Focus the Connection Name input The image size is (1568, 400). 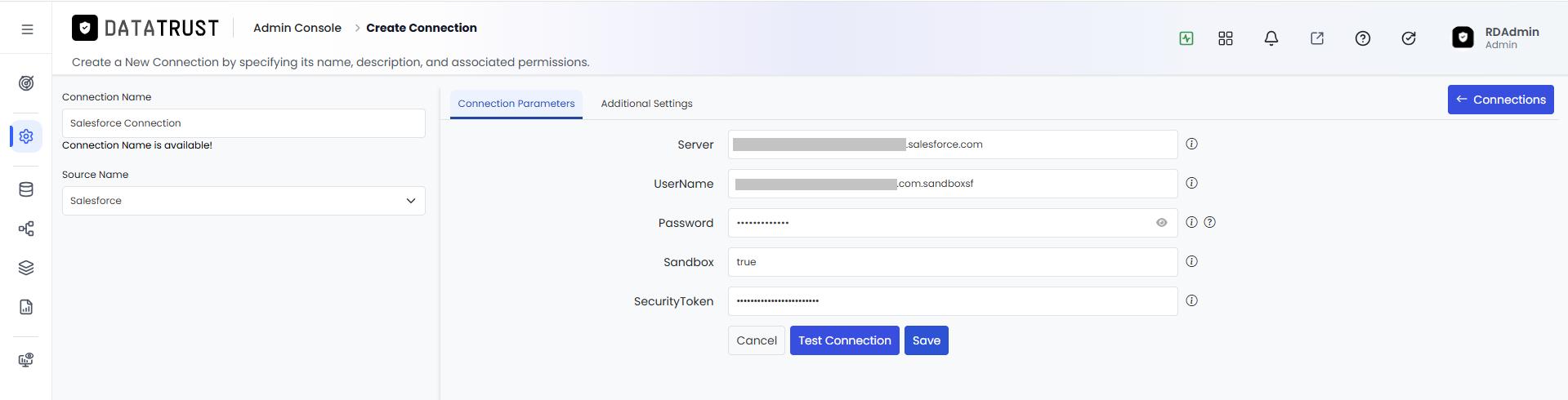243,123
